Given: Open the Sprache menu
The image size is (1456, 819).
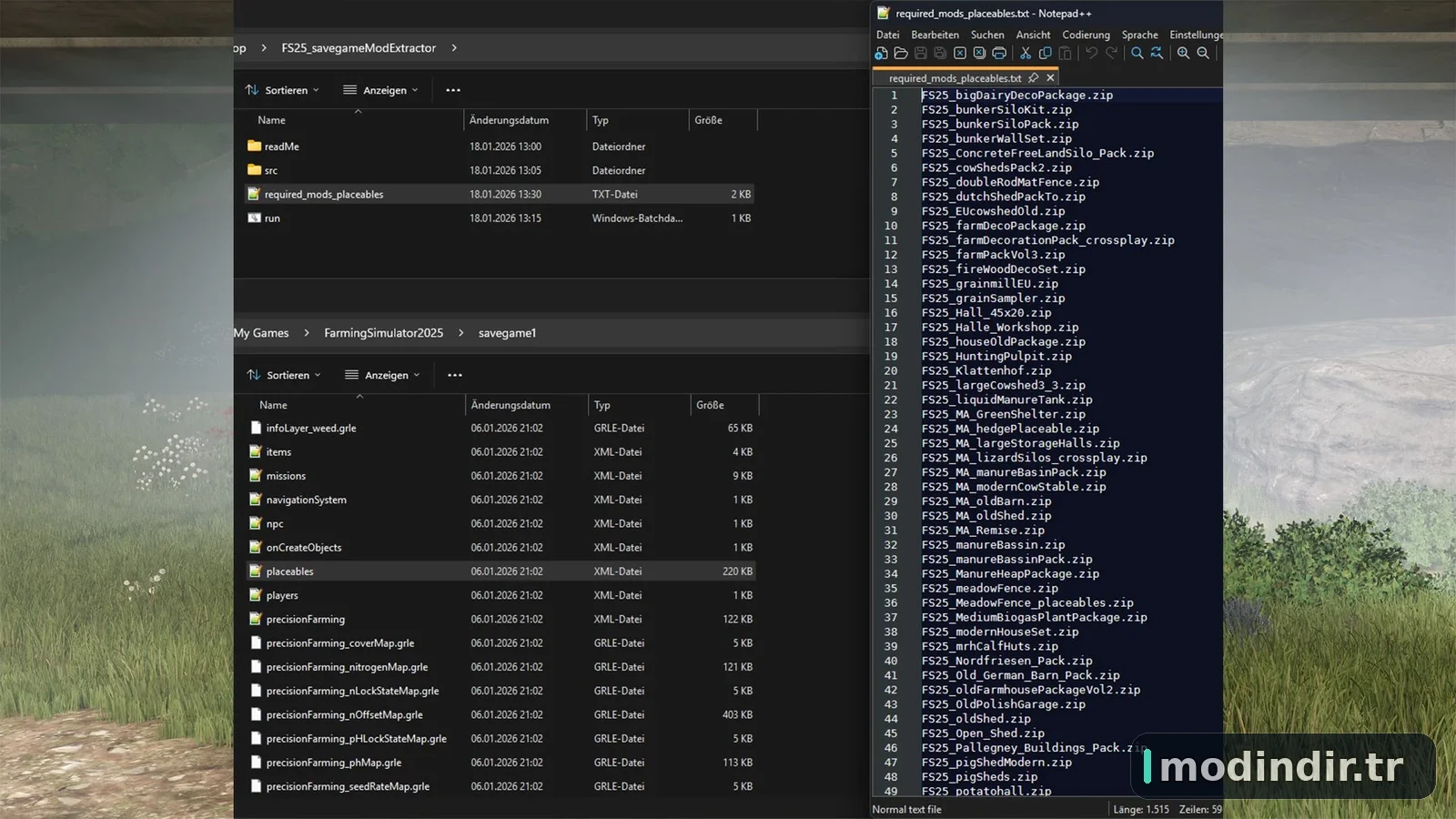Looking at the screenshot, I should [1139, 35].
